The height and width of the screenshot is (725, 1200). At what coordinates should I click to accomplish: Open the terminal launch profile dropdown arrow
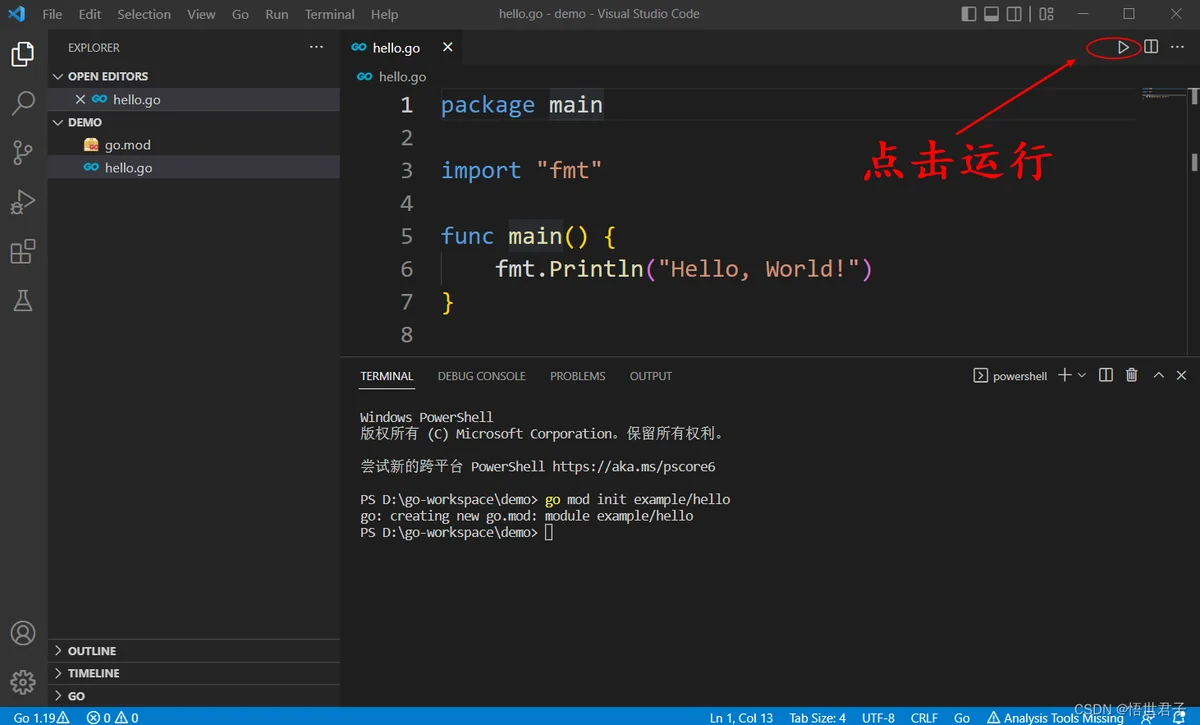tap(1083, 375)
